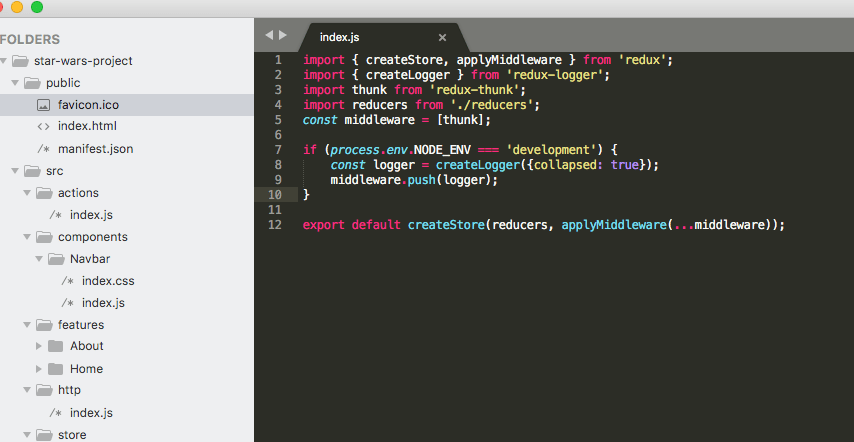Click the code icon beside index.html
Image resolution: width=854 pixels, height=442 pixels.
point(43,127)
